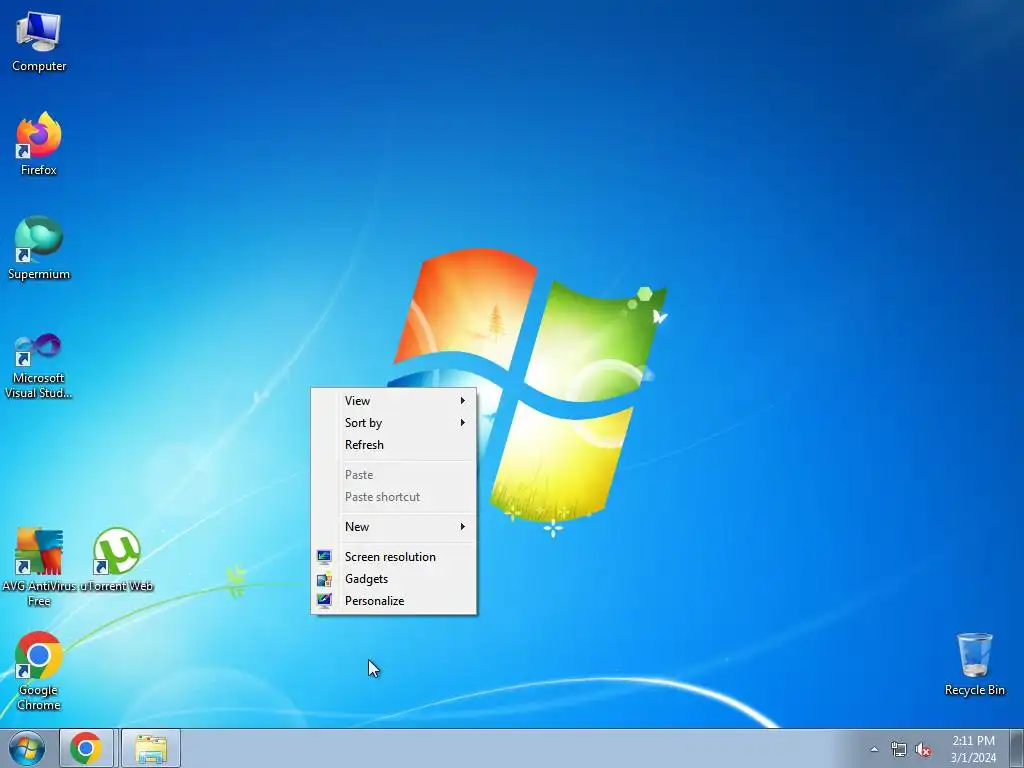This screenshot has height=768, width=1024.
Task: Open Gadgets from the context menu
Action: 394,579
